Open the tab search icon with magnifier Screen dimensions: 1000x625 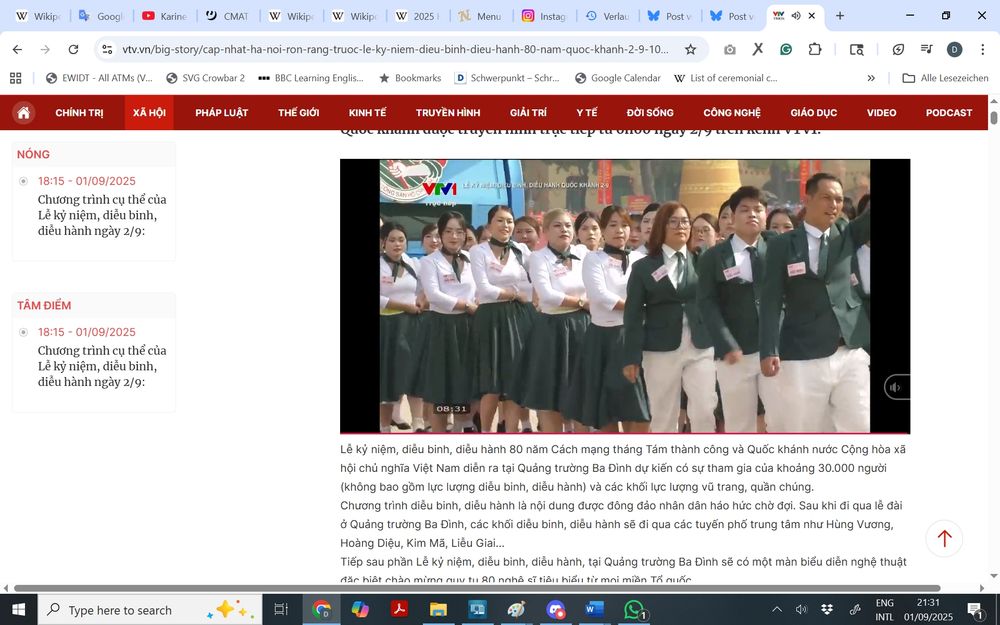[857, 49]
